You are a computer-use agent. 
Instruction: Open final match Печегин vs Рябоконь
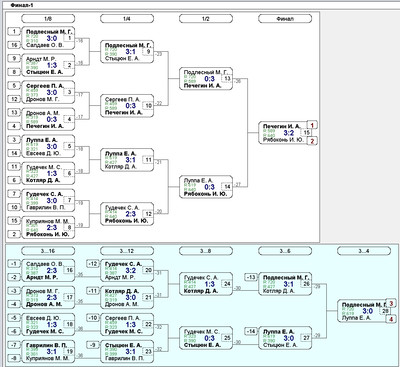click(x=283, y=133)
